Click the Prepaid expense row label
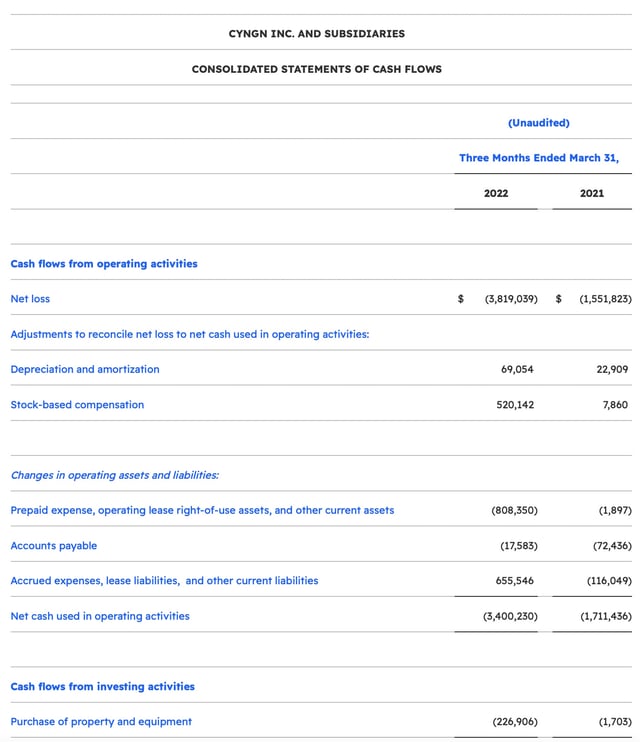The width and height of the screenshot is (640, 742). coord(202,510)
